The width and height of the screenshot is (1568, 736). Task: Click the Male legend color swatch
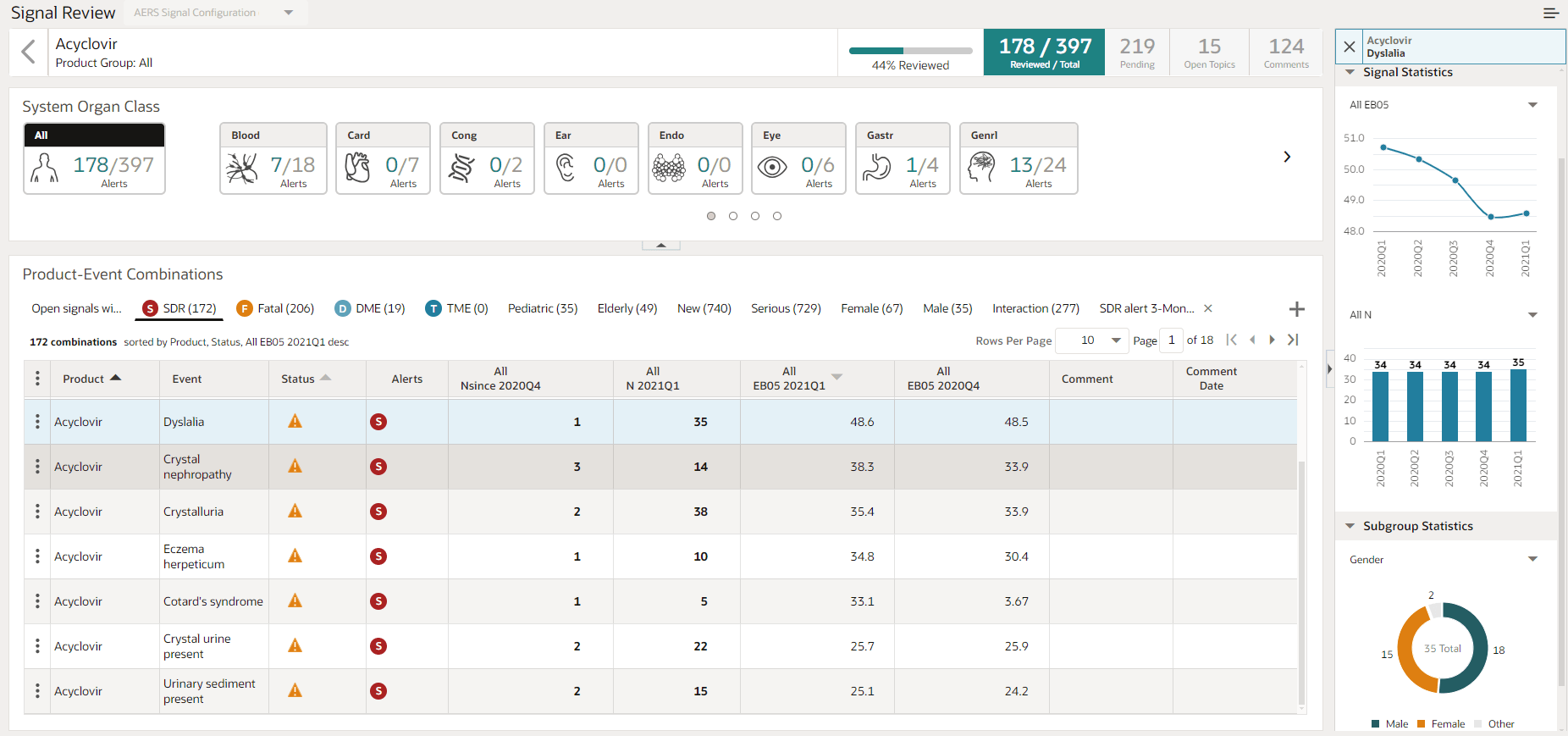point(1376,724)
